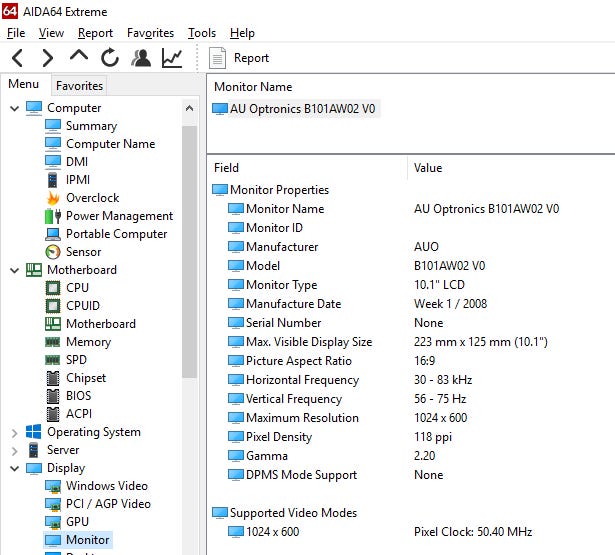Open the Favorites menu
The image size is (615, 555).
[x=150, y=33]
